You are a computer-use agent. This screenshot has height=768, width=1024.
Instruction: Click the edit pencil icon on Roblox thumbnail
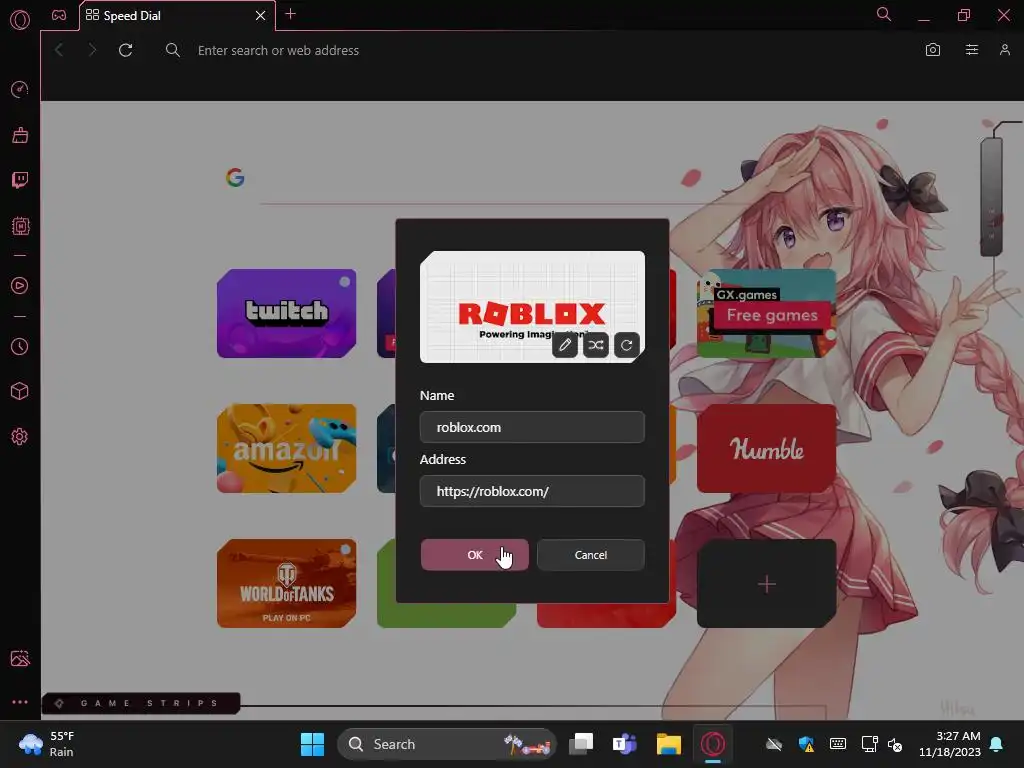565,345
